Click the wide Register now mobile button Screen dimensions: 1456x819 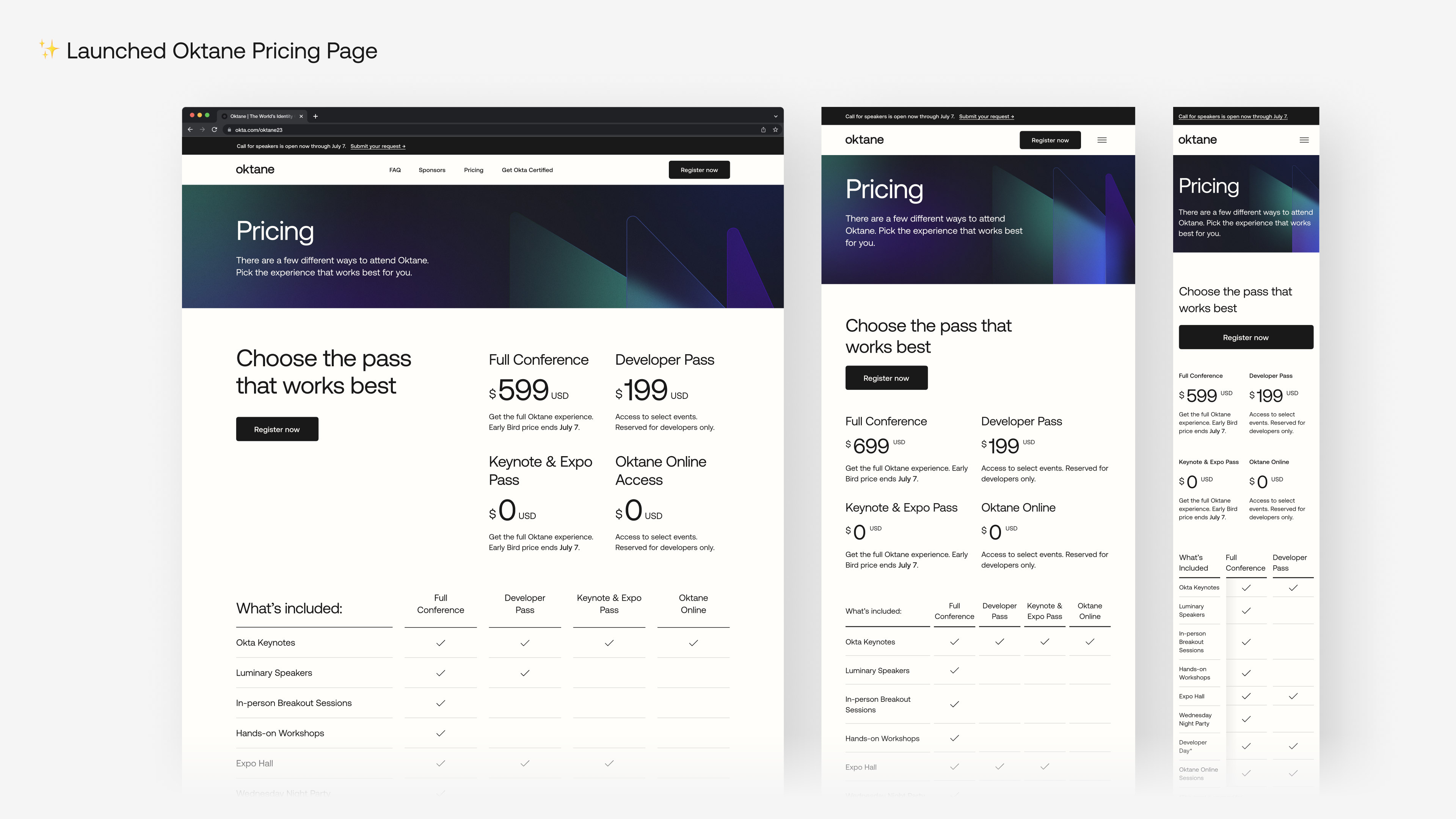coord(1246,337)
